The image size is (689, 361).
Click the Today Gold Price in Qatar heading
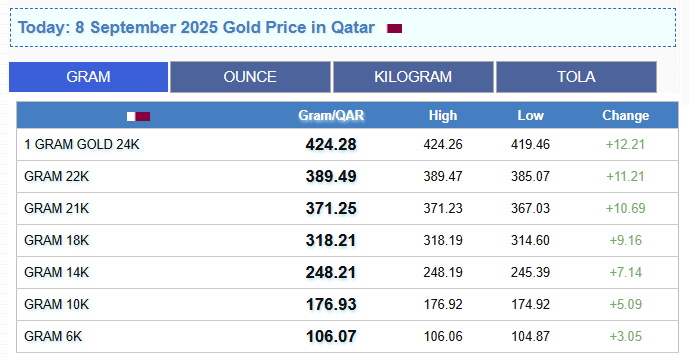point(196,27)
